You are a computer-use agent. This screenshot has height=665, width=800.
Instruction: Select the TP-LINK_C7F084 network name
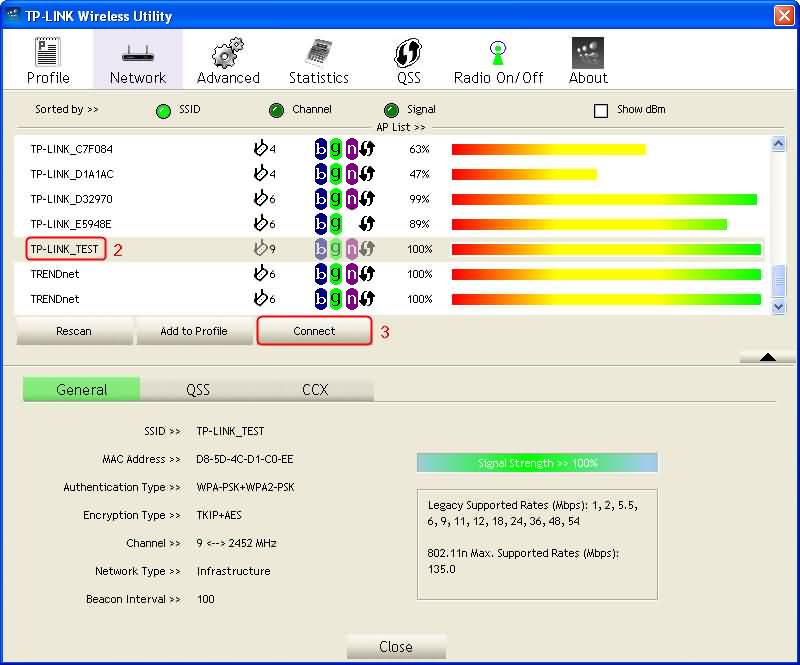[x=71, y=149]
